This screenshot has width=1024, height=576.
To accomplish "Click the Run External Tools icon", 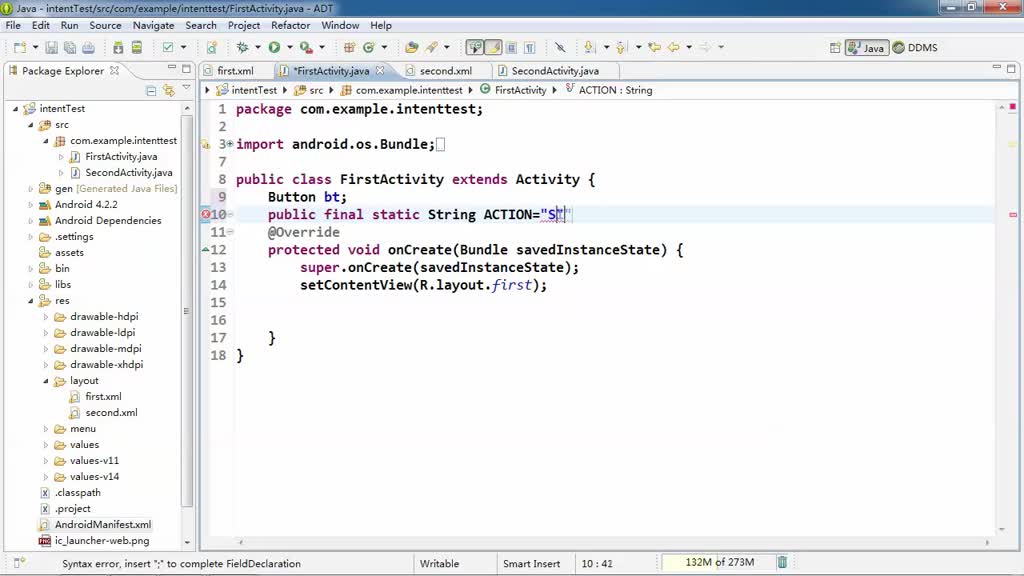I will (x=306, y=48).
